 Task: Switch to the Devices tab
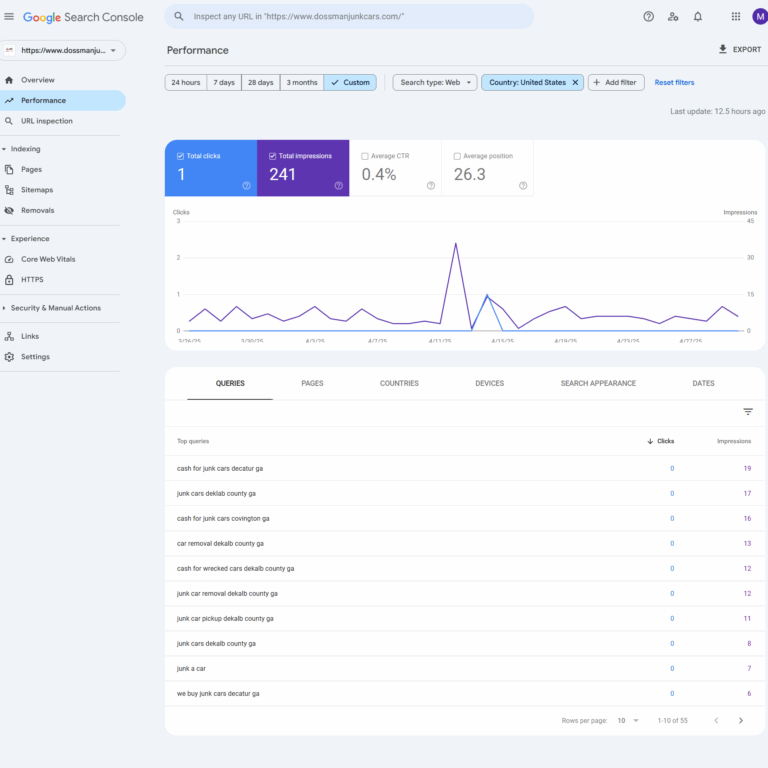click(x=489, y=383)
